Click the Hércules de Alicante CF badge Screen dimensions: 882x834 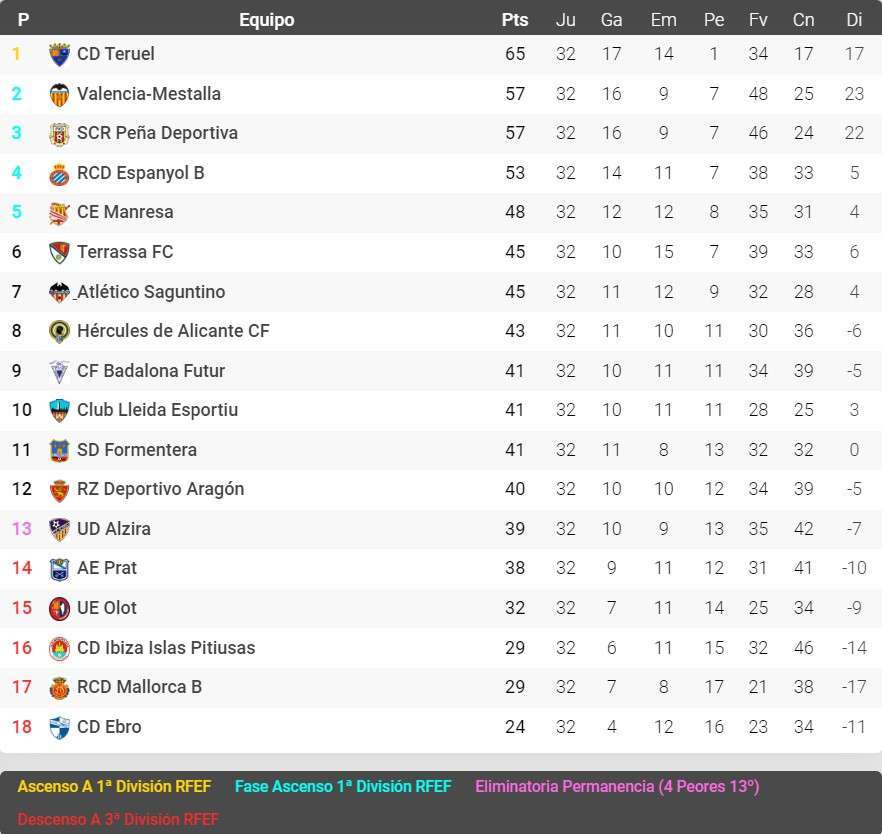tap(59, 331)
